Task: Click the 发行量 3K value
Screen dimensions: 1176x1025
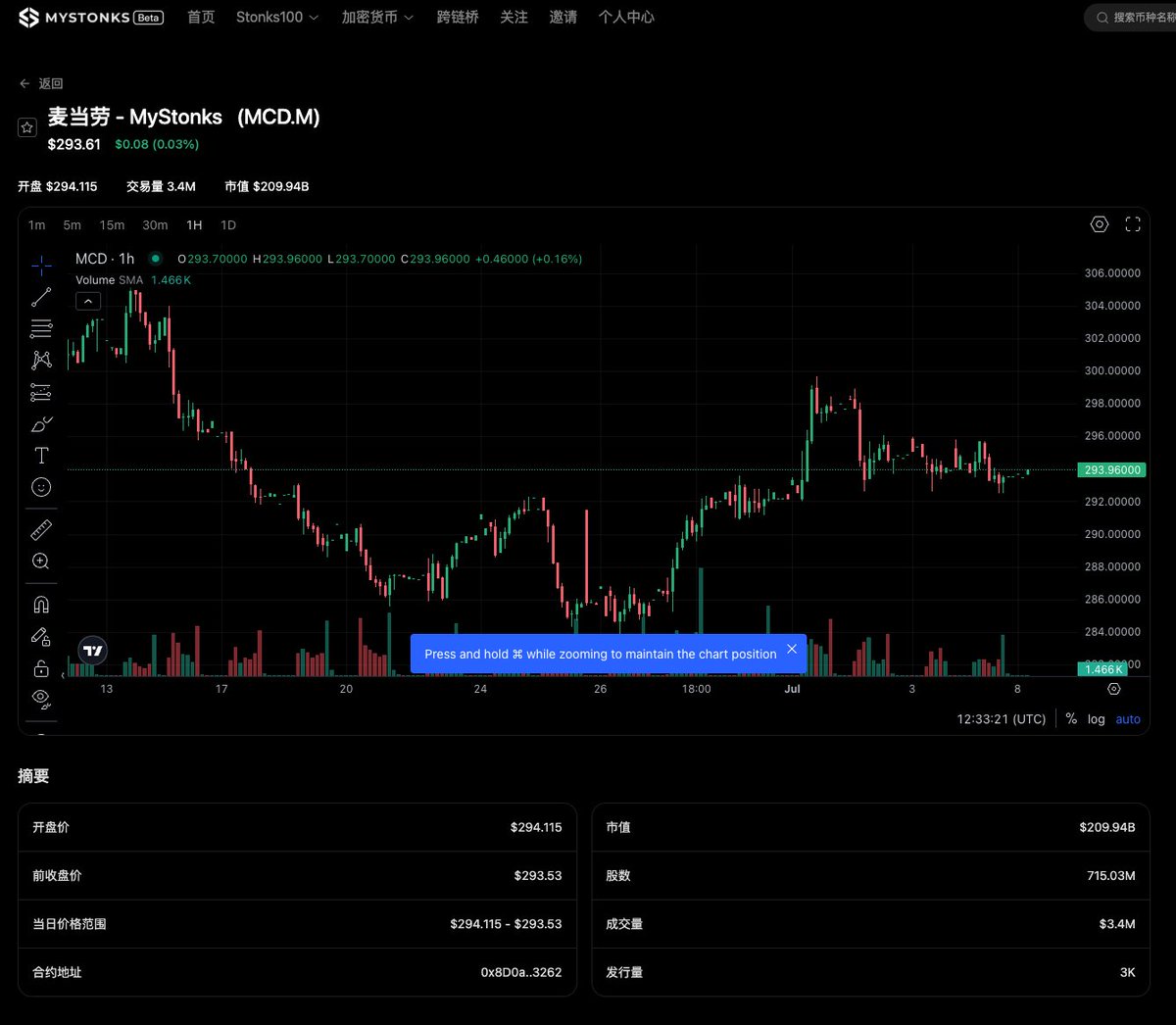Action: pyautogui.click(x=1128, y=973)
